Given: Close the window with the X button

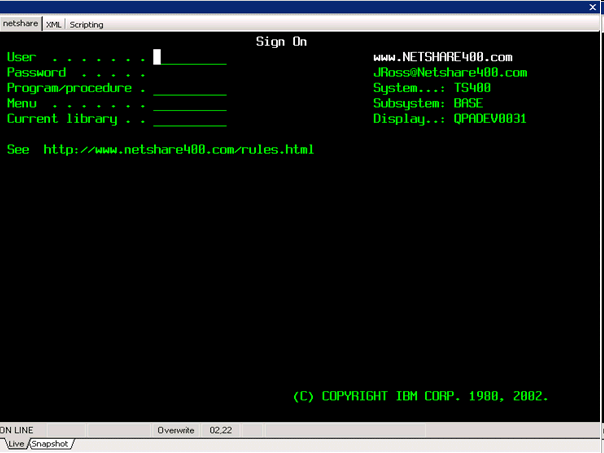Looking at the screenshot, I should coord(593,7).
